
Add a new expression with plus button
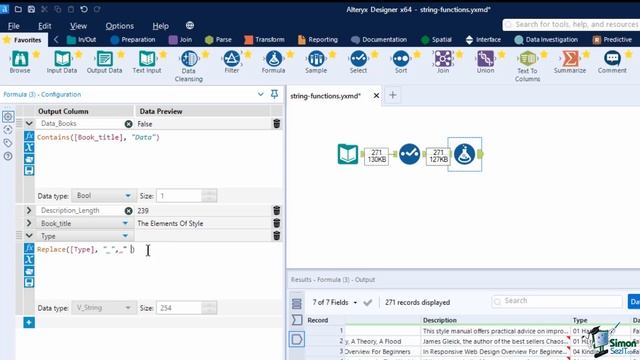pyautogui.click(x=29, y=322)
